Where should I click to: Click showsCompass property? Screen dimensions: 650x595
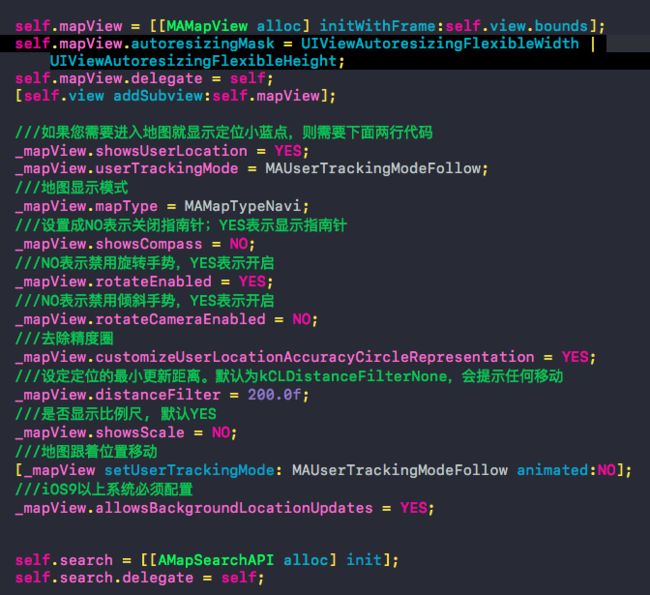point(149,244)
